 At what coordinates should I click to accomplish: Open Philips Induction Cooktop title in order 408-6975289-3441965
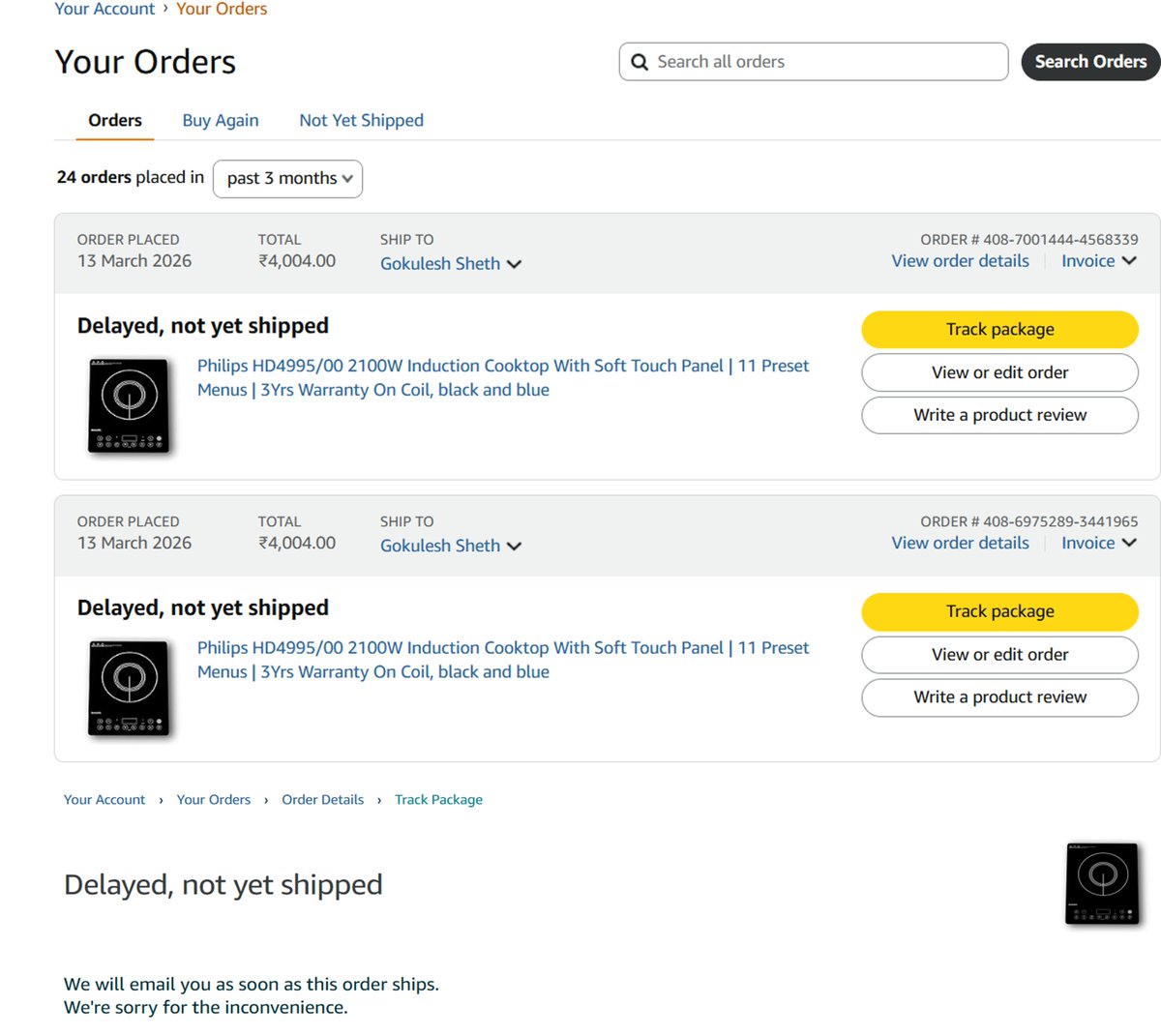503,660
